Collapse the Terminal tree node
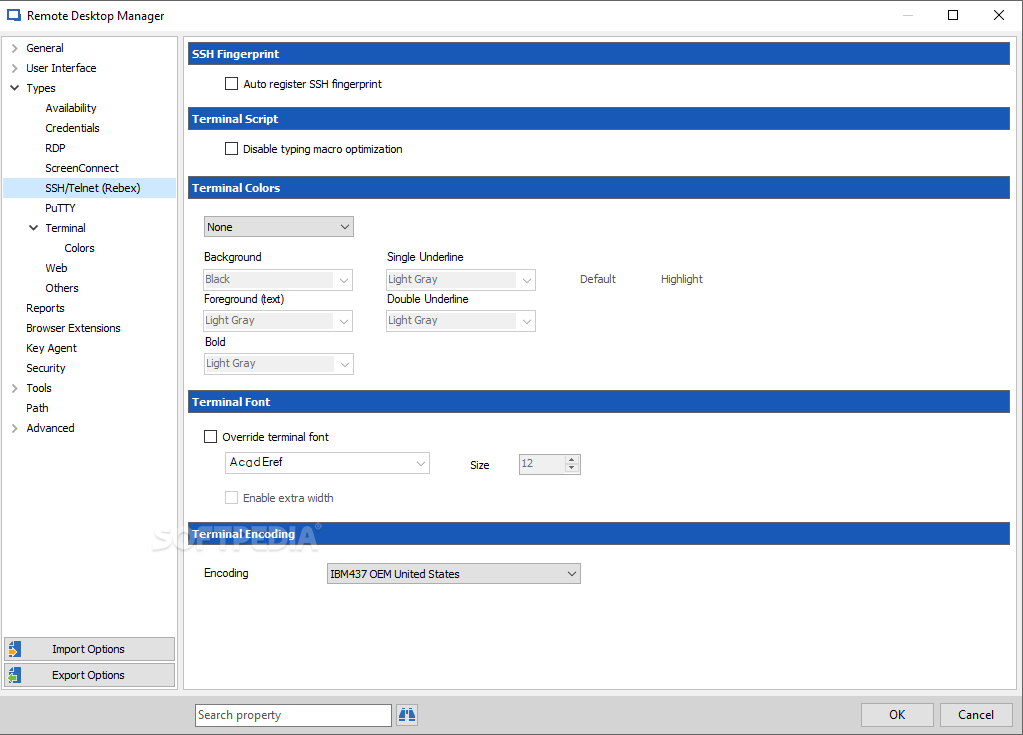The height and width of the screenshot is (735, 1023). point(33,228)
